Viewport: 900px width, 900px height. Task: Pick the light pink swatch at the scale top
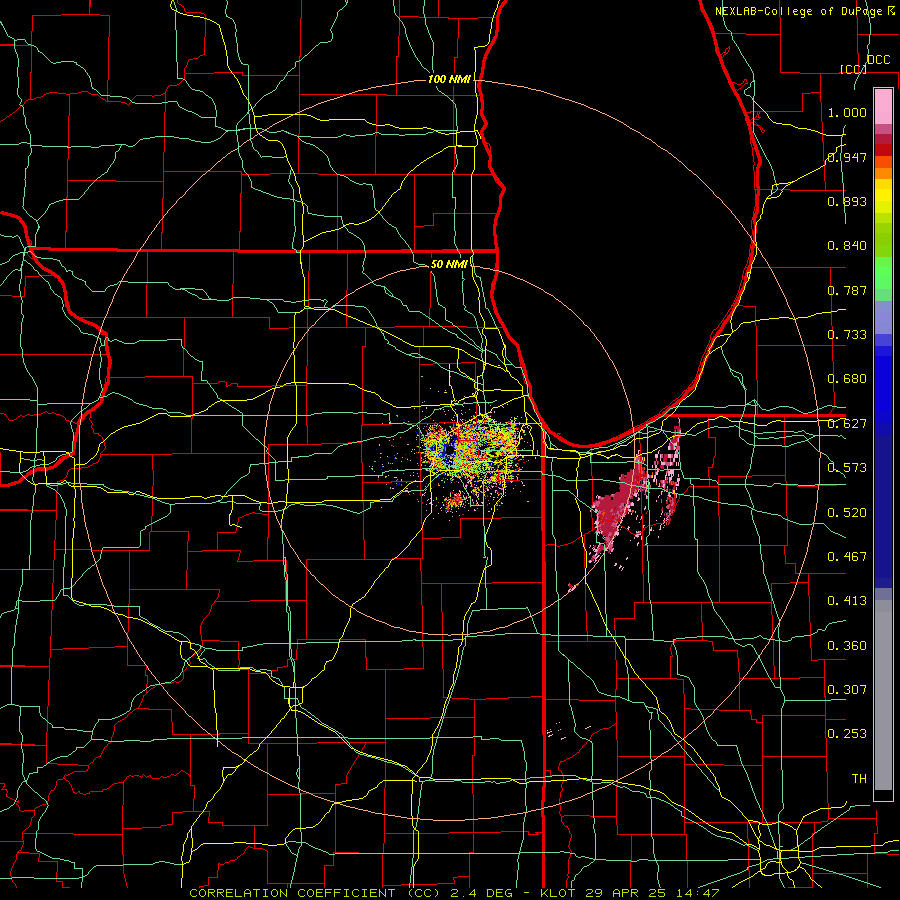tap(883, 106)
